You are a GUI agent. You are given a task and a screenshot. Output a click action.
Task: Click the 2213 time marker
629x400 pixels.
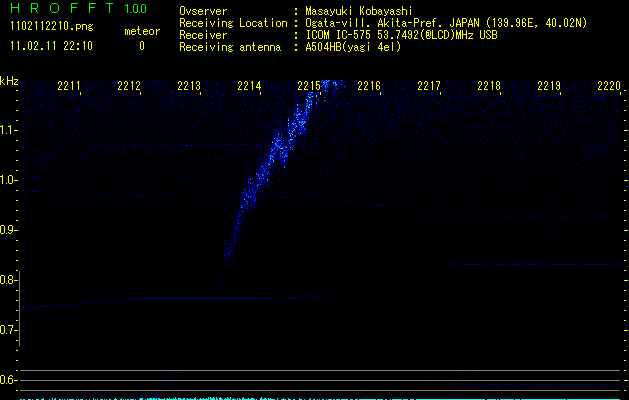click(x=189, y=86)
